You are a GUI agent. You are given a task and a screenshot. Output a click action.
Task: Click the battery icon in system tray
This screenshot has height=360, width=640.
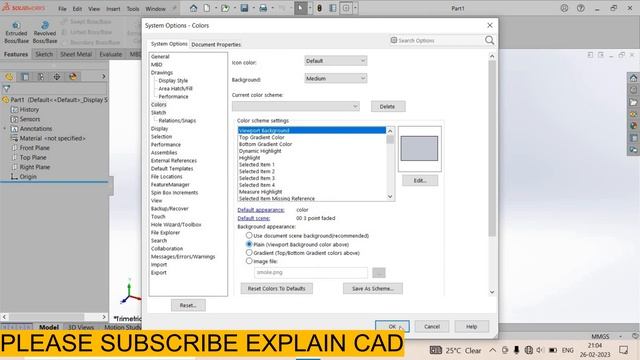(x=553, y=350)
